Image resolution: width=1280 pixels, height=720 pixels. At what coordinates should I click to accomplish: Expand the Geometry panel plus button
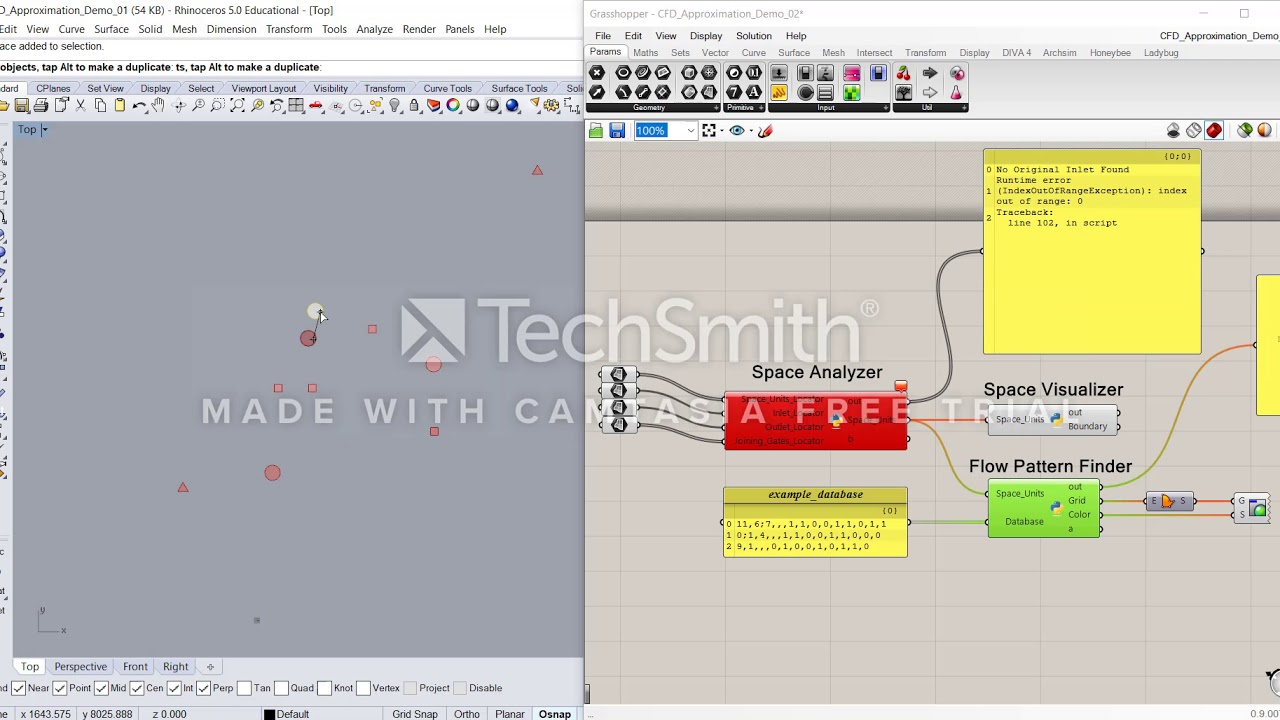[x=716, y=108]
